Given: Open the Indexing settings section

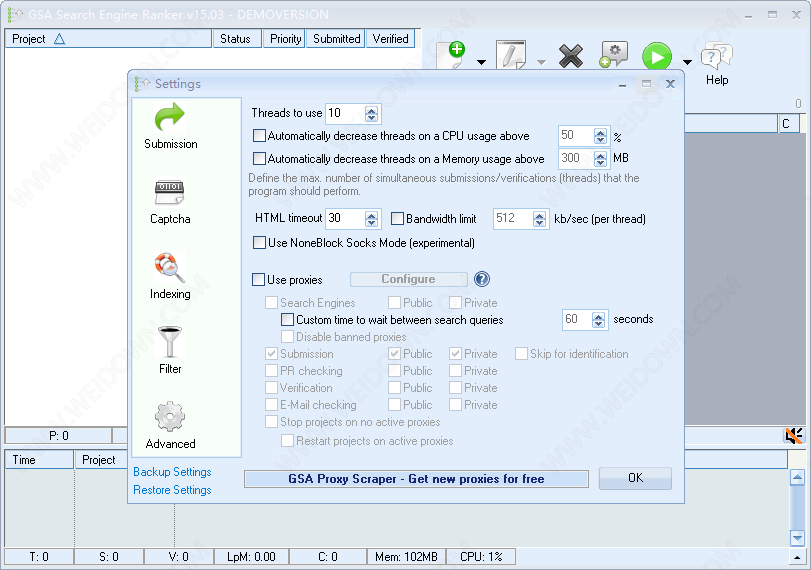Looking at the screenshot, I should [x=170, y=276].
